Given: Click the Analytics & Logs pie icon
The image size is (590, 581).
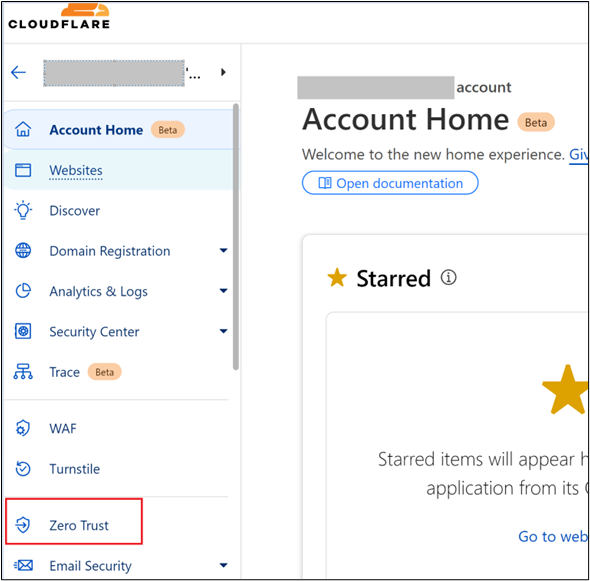Looking at the screenshot, I should pos(23,291).
